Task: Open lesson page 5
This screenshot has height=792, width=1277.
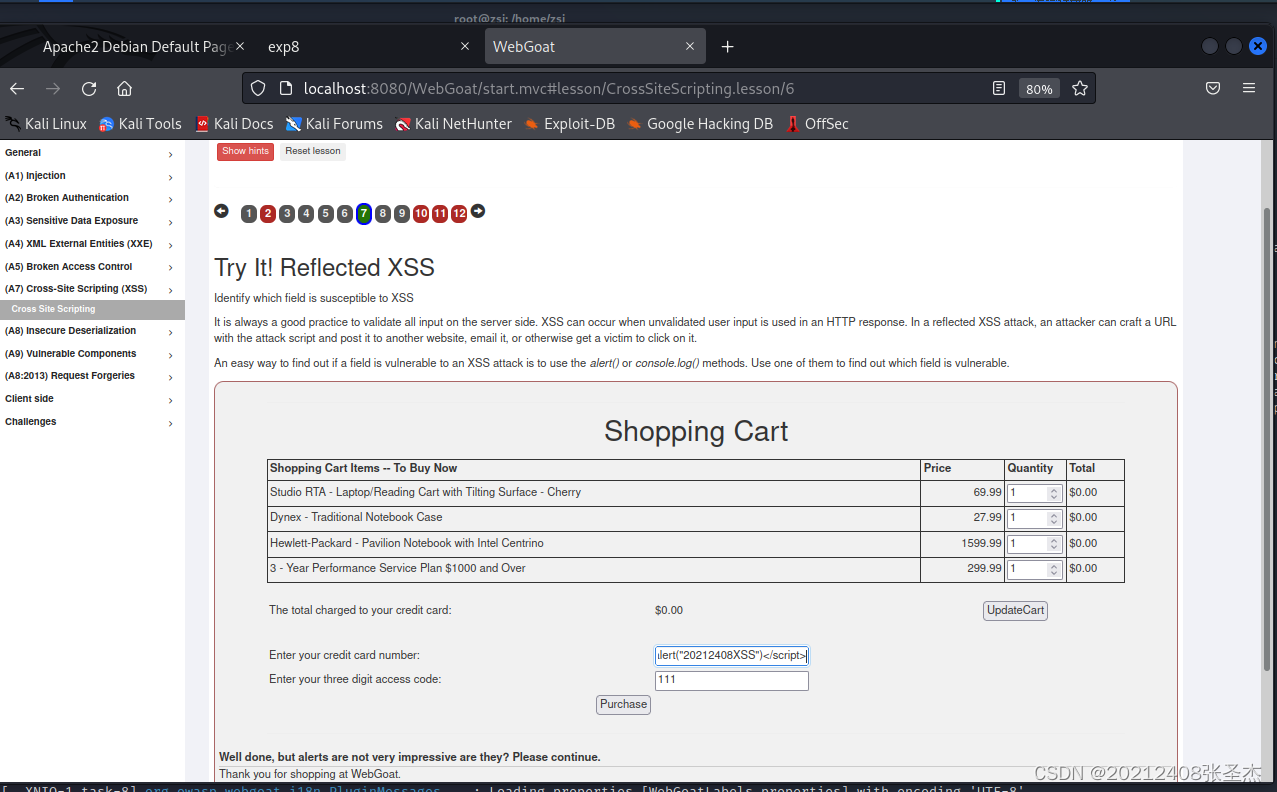Action: 325,213
